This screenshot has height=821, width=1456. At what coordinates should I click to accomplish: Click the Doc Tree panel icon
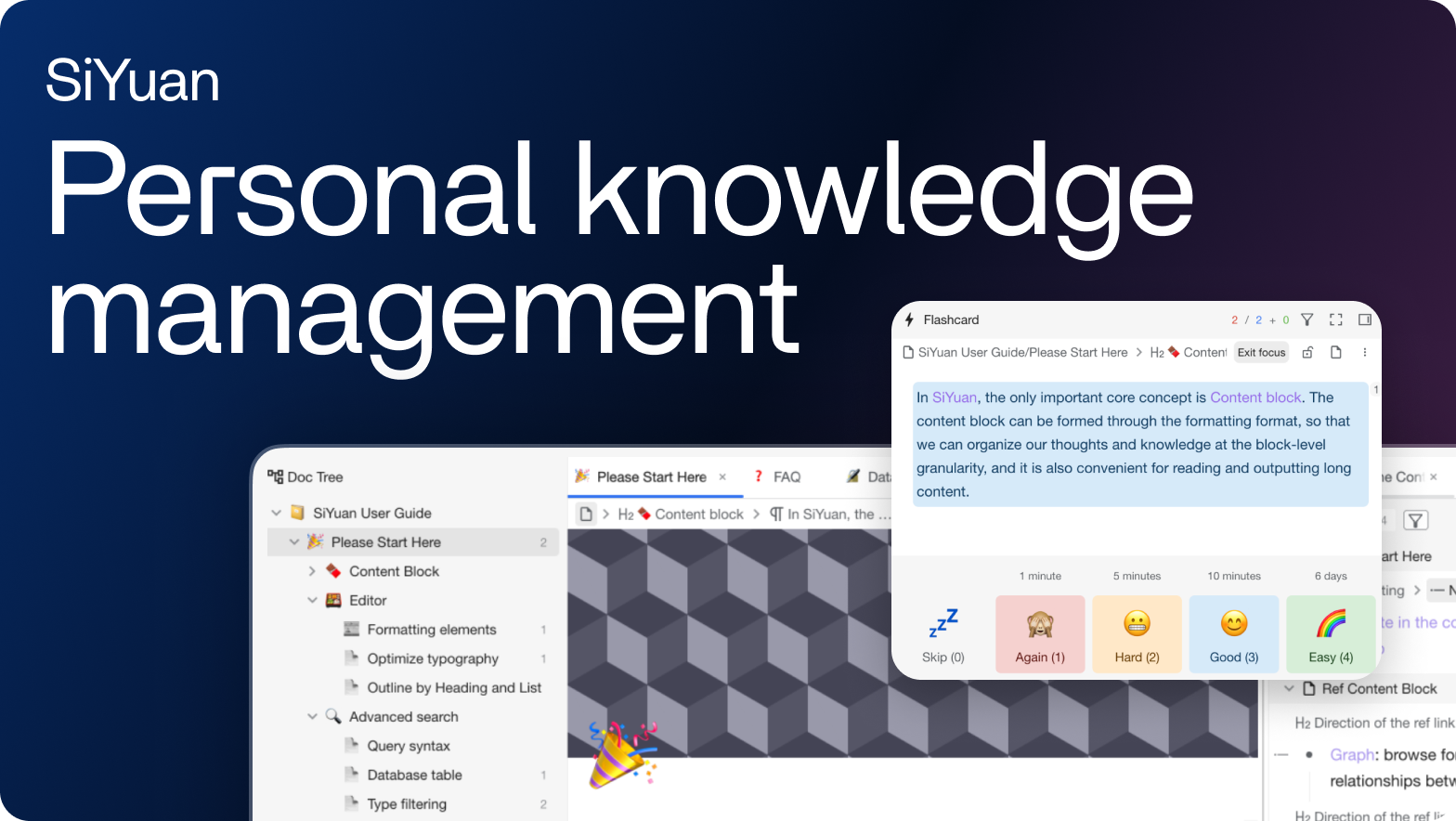[x=276, y=476]
